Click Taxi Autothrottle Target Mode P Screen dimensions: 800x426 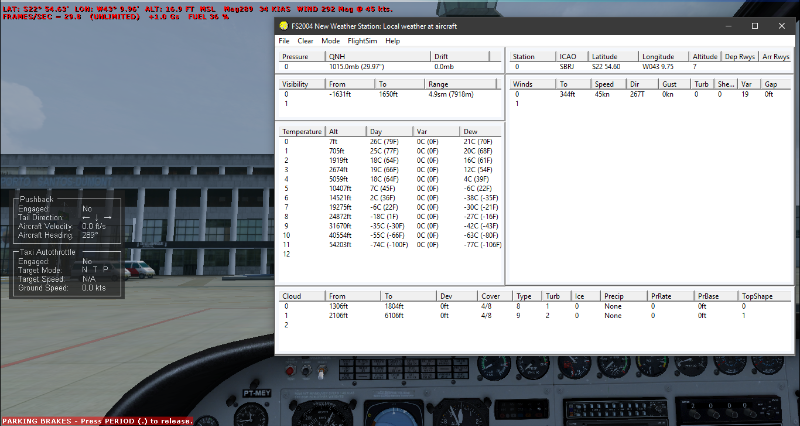click(x=106, y=269)
